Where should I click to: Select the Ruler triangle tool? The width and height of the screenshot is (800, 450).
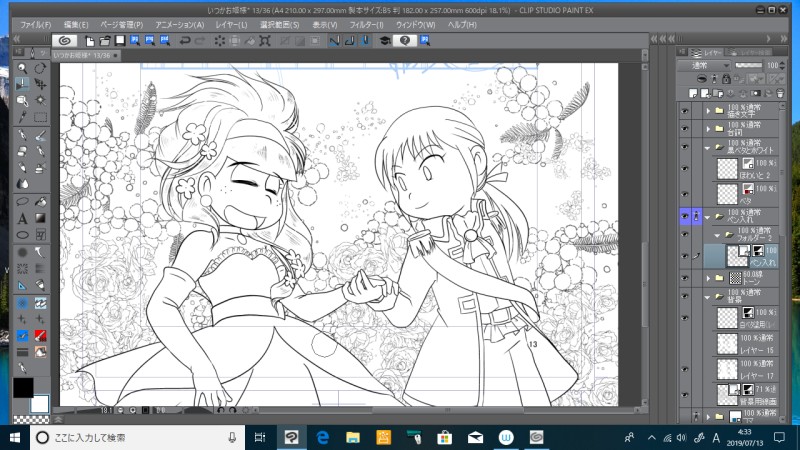click(x=22, y=285)
